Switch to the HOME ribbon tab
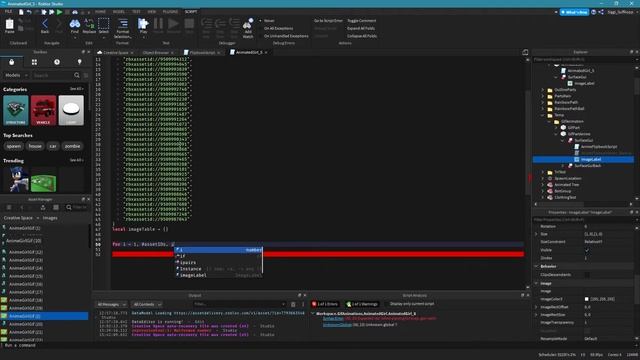Image resolution: width=640 pixels, height=360 pixels. pyautogui.click(x=100, y=12)
